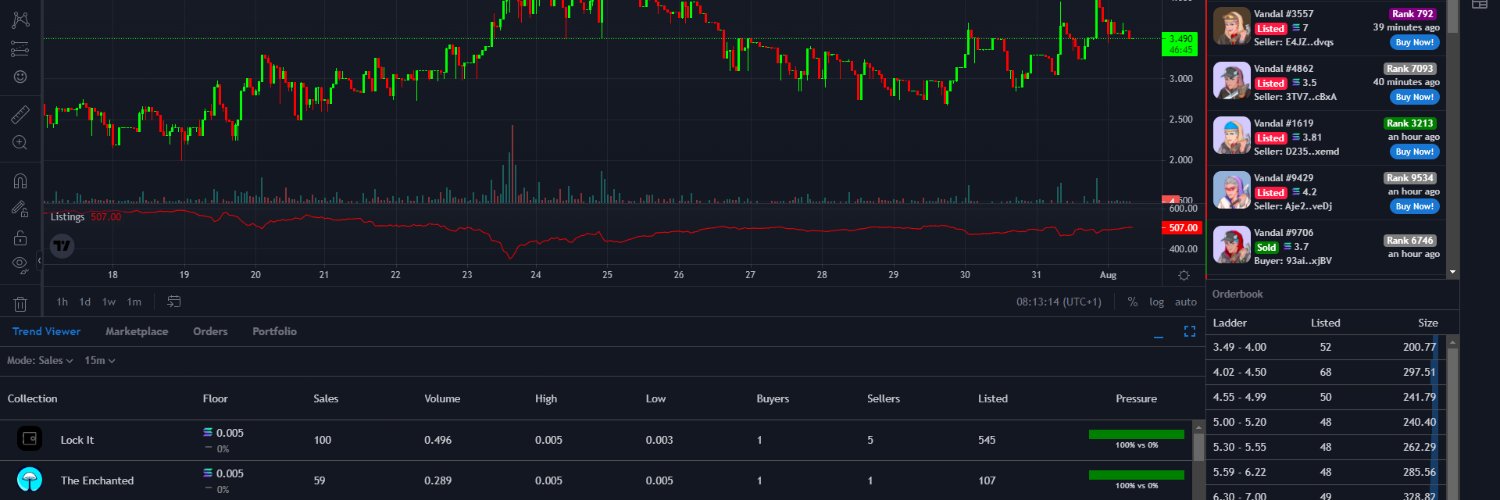1500x500 pixels.
Task: Collapse the drawing toolbar arrow
Action: coord(39,260)
